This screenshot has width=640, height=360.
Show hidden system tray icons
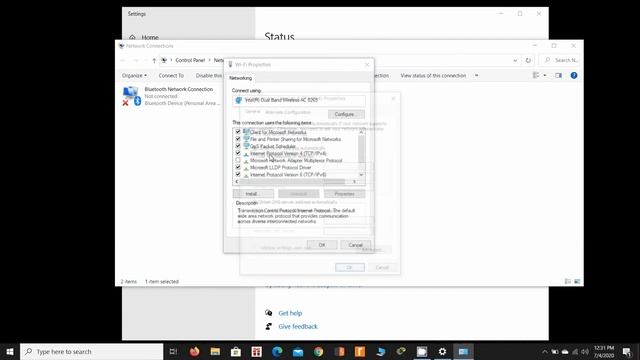pos(544,351)
